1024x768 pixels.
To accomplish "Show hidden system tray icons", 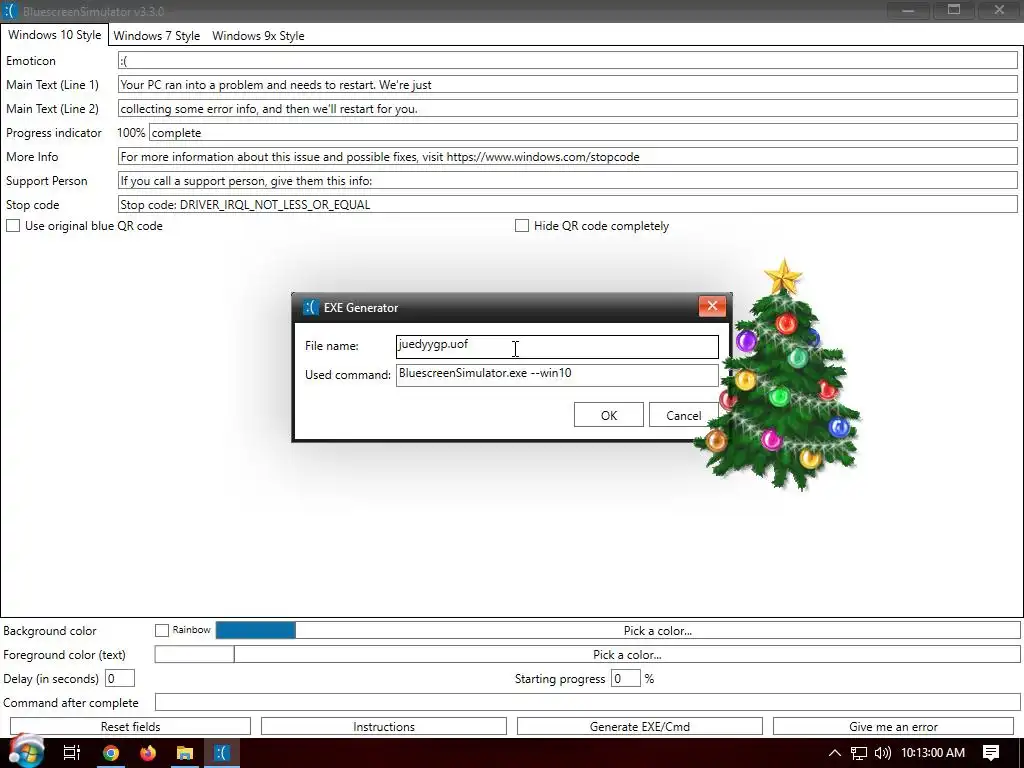I will click(x=835, y=753).
